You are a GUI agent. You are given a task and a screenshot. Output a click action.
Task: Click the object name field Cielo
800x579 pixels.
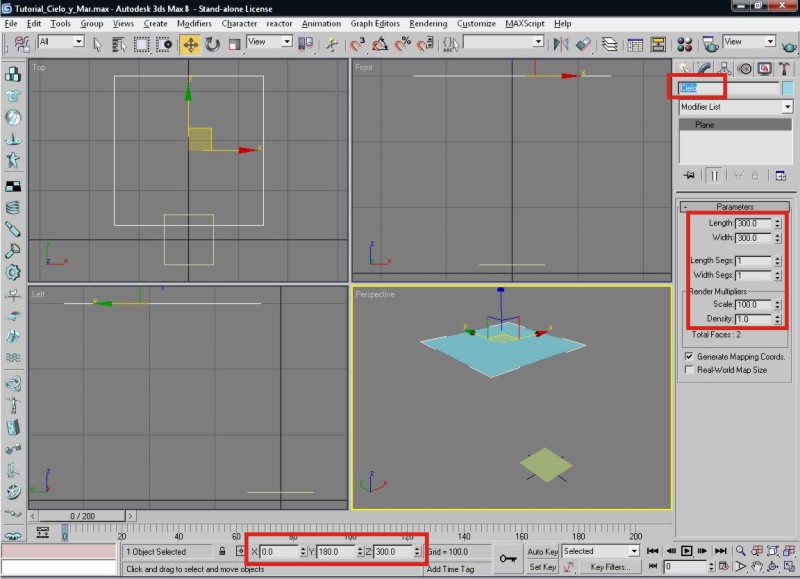(728, 88)
